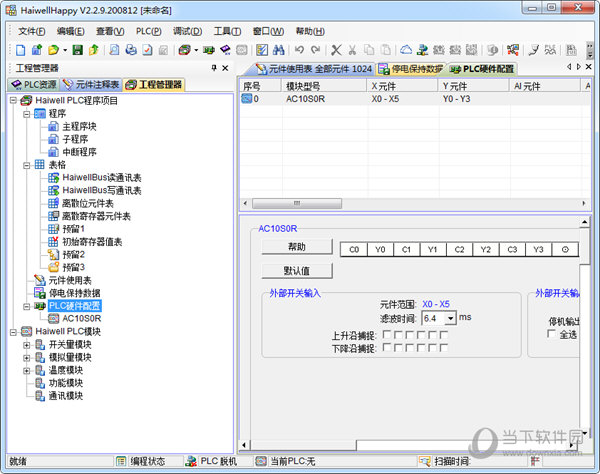Click the yellow upload arrow toolbar icon
600x474 pixels.
(94, 50)
